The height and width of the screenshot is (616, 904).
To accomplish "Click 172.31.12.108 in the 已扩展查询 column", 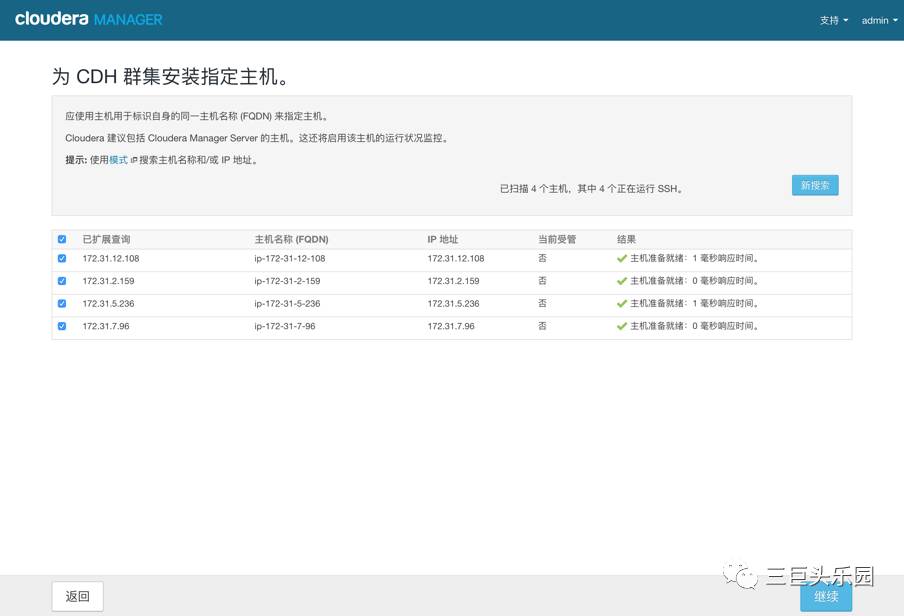I will 111,258.
